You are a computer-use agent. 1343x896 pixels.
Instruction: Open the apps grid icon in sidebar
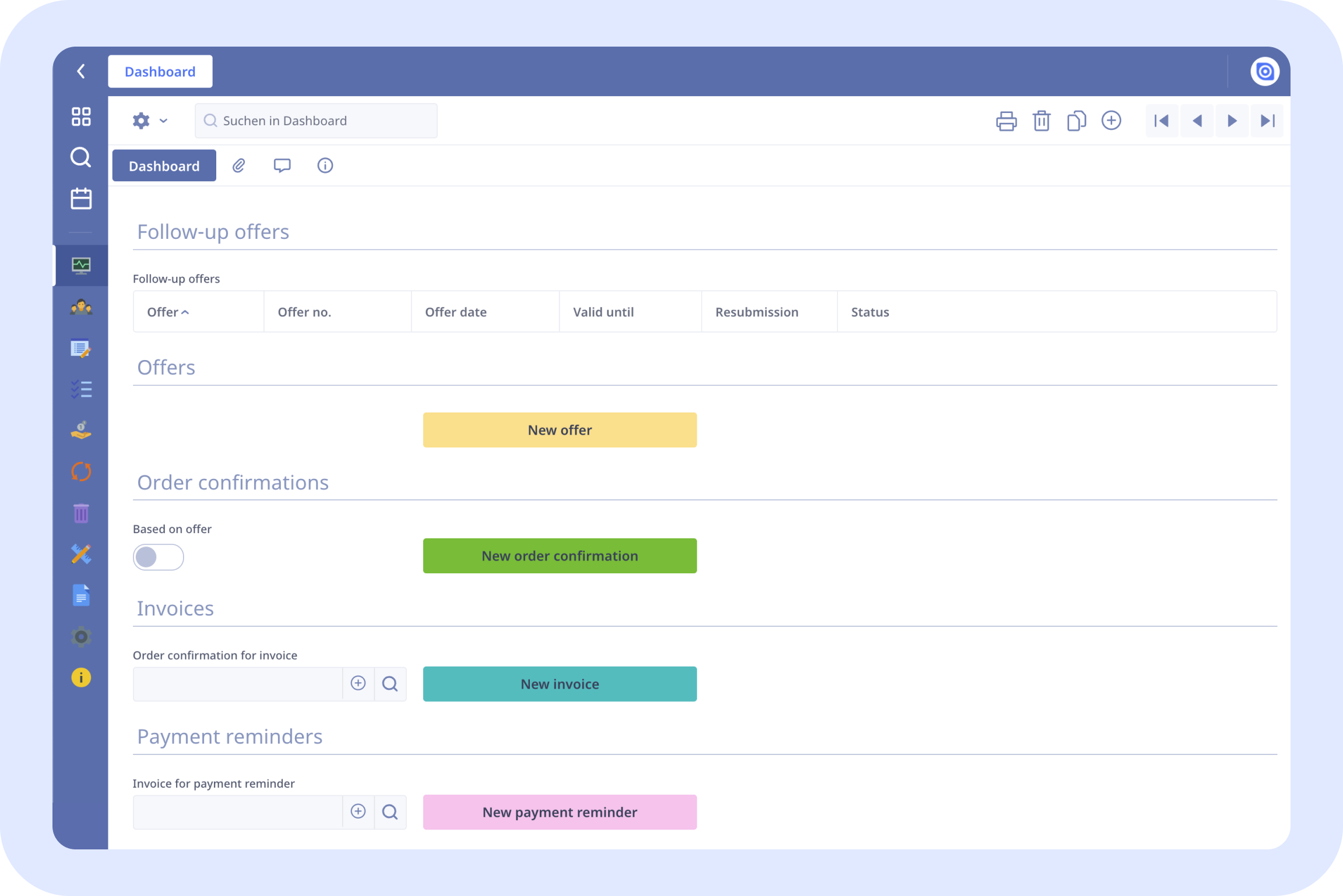coord(81,116)
